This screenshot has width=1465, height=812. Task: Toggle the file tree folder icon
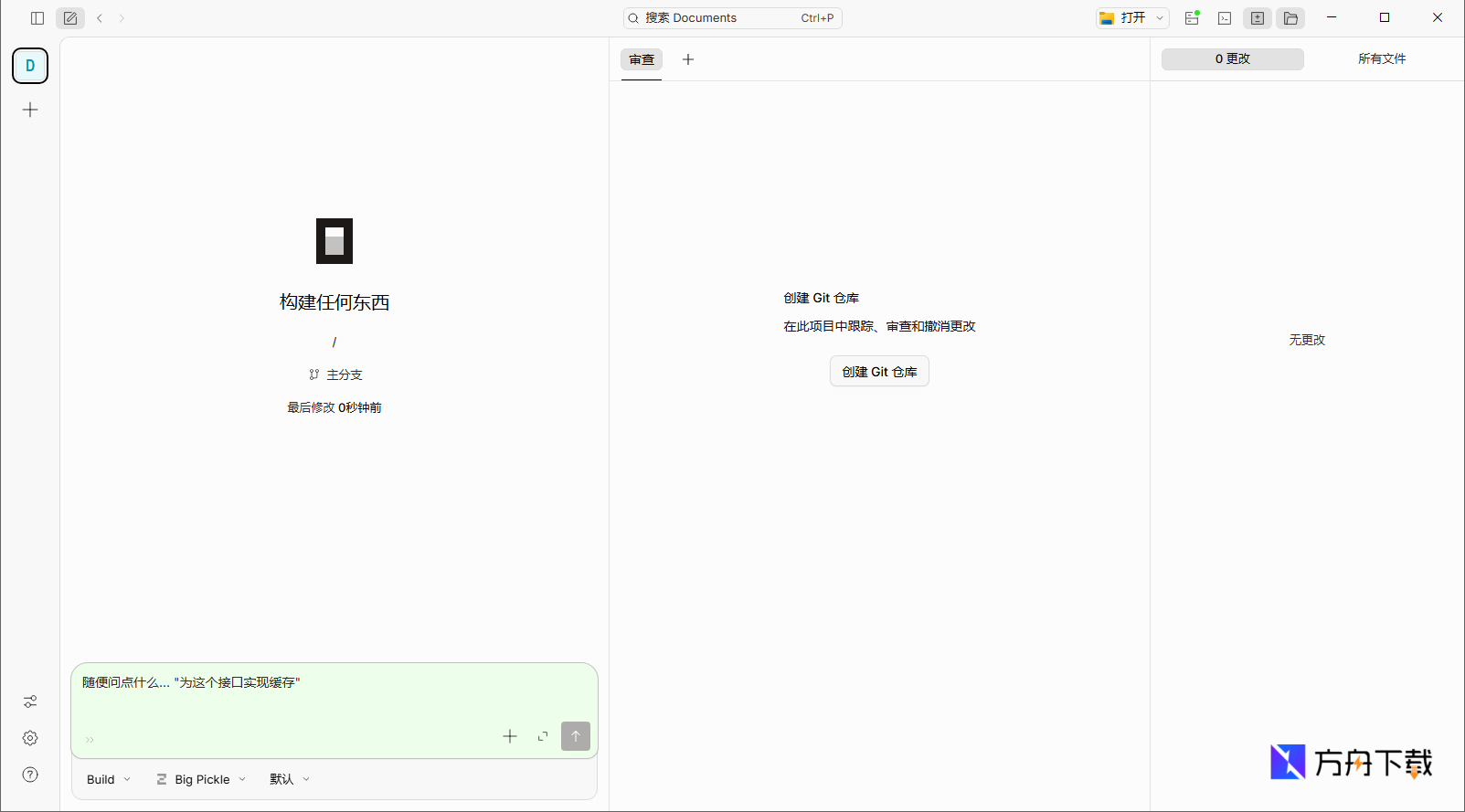1290,18
